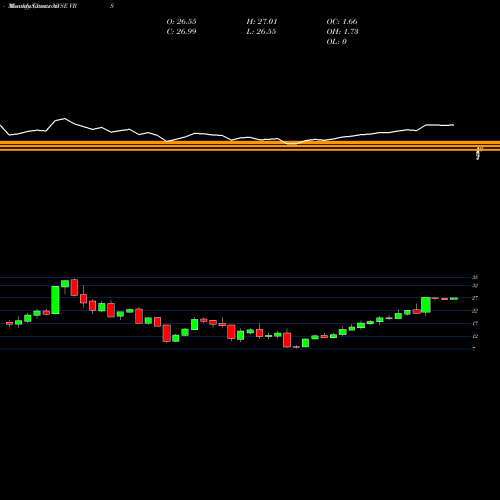This screenshot has height=500, width=500.
Task: Click the tallest green candlestick near the chart start
Action: pos(55,300)
